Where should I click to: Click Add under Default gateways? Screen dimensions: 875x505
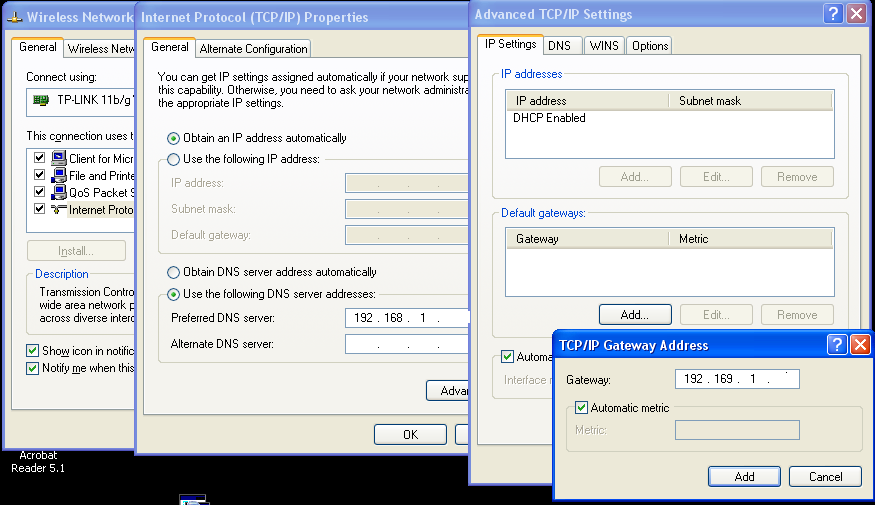(x=635, y=315)
